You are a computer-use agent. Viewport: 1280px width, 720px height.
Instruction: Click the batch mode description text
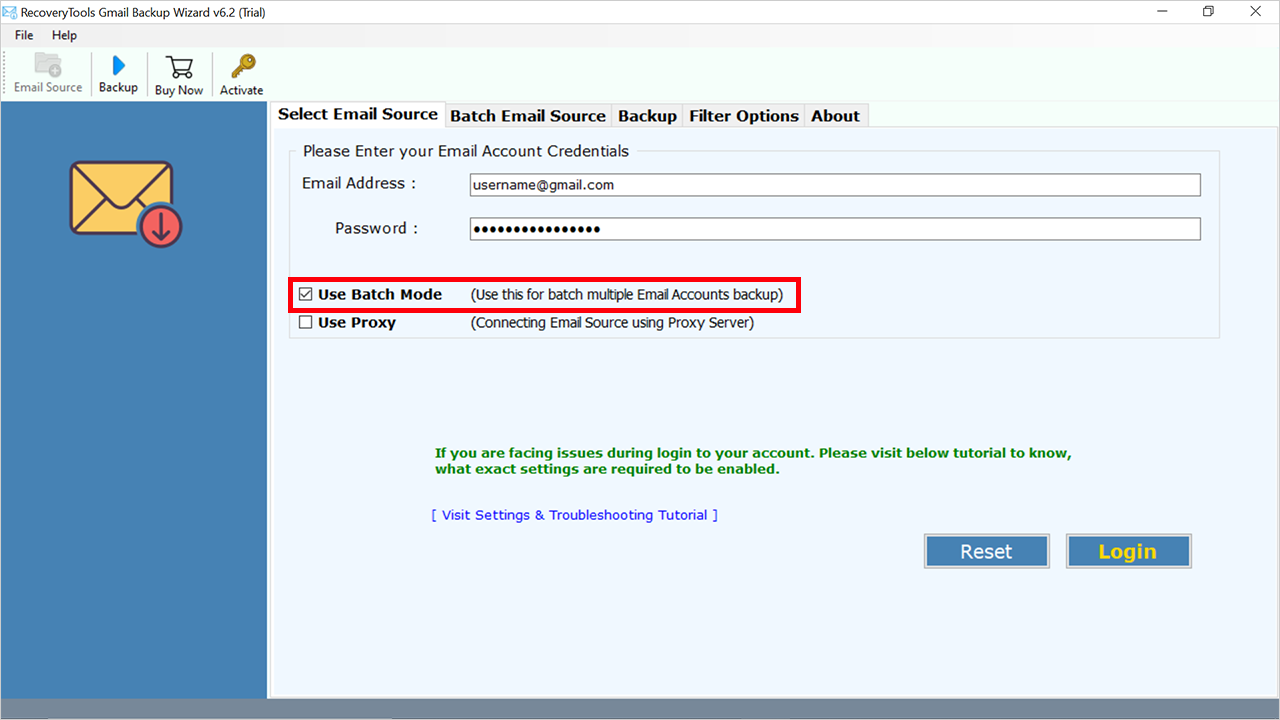point(627,295)
